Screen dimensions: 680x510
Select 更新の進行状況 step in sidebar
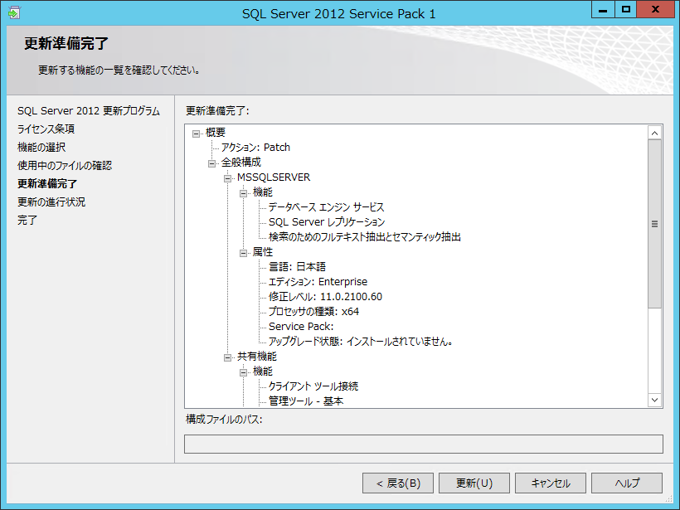pyautogui.click(x=51, y=202)
